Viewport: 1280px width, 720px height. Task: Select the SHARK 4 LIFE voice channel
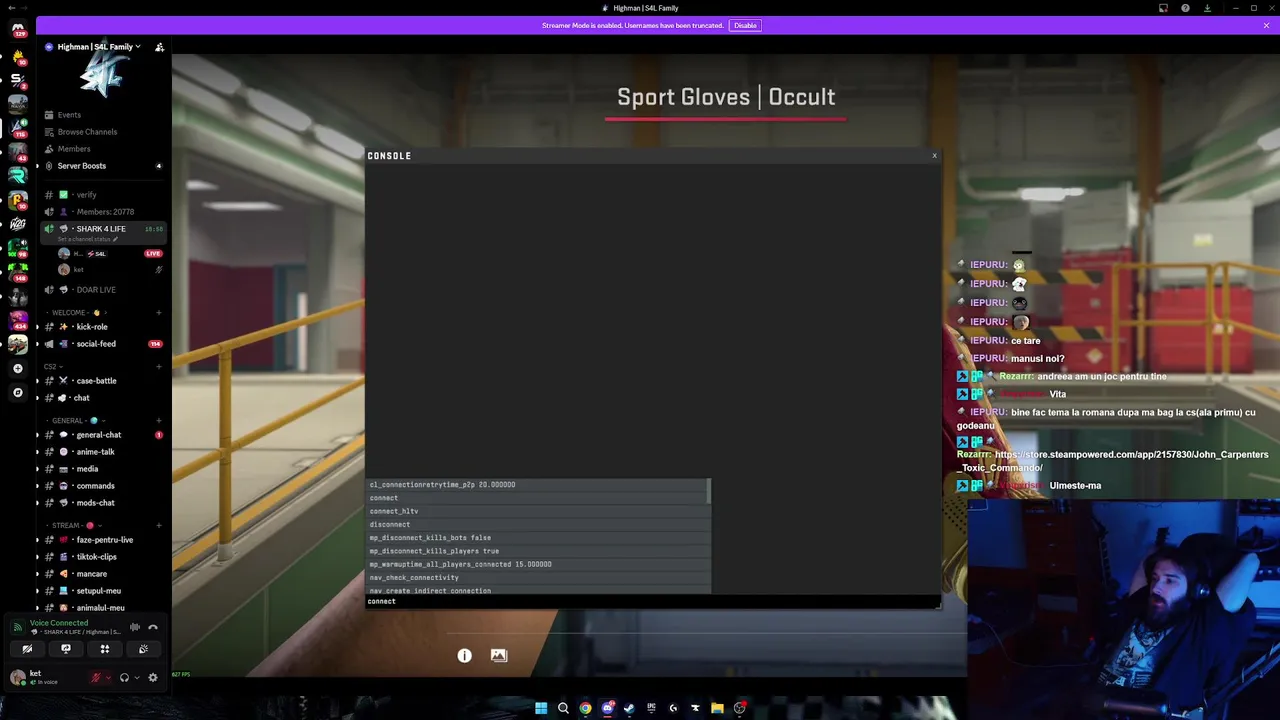pyautogui.click(x=101, y=229)
